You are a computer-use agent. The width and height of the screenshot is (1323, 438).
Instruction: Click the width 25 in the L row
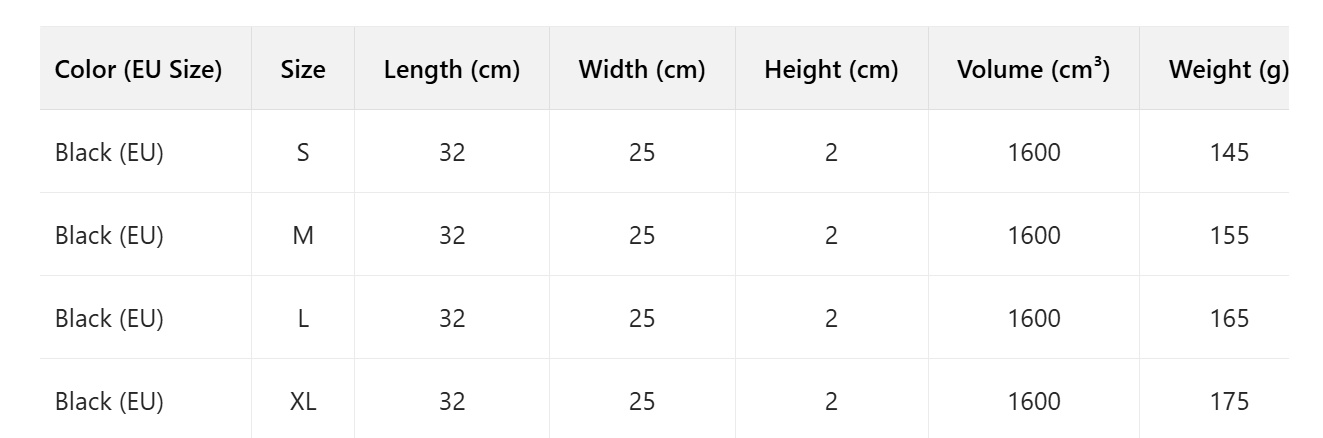point(642,319)
